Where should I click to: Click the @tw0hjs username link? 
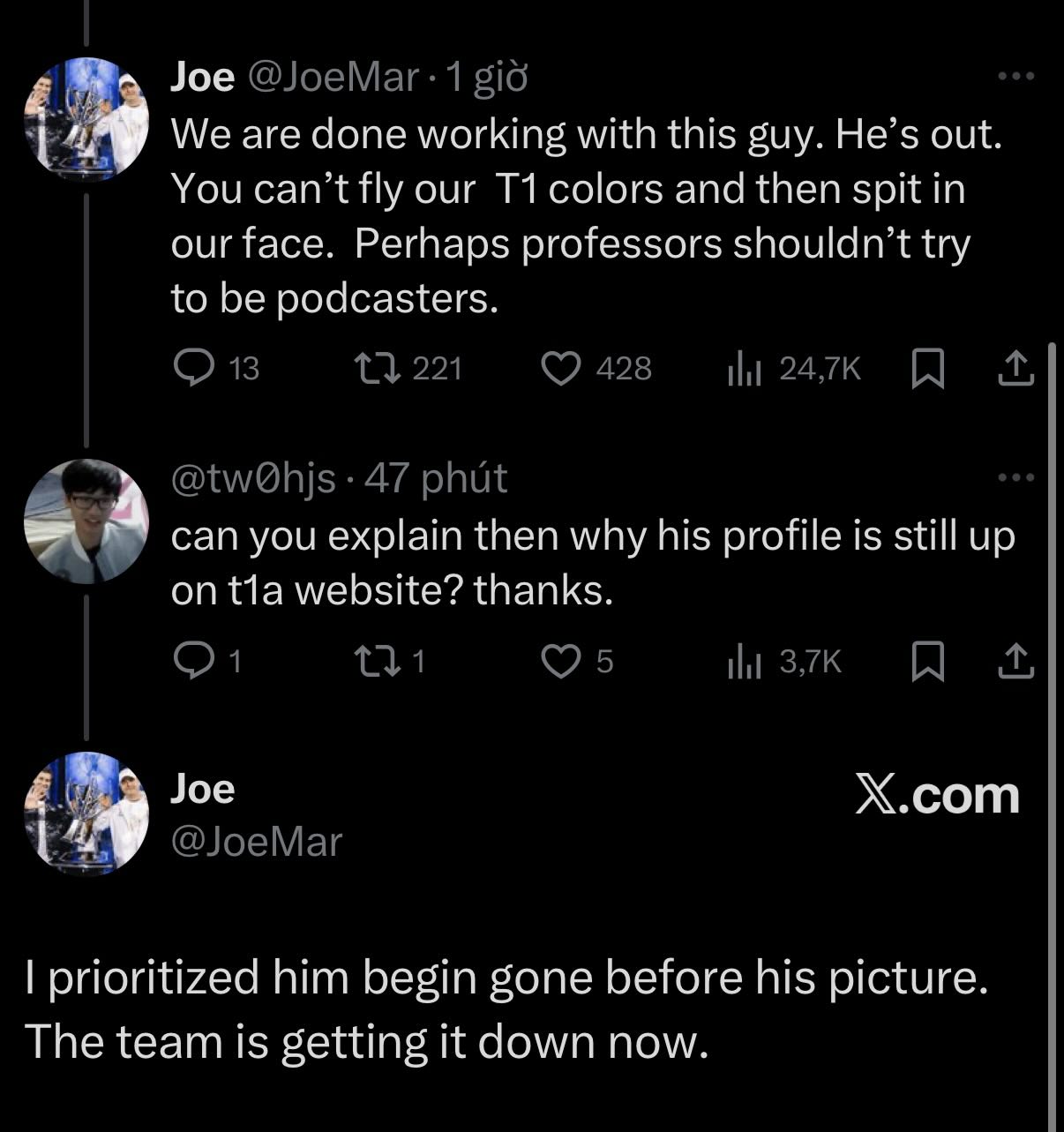[x=253, y=478]
